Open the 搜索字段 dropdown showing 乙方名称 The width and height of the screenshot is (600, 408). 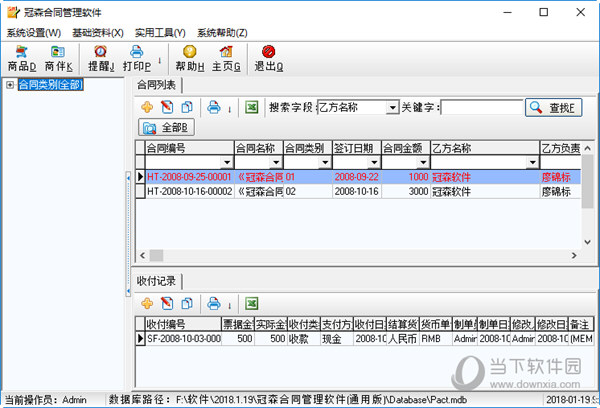[x=391, y=107]
